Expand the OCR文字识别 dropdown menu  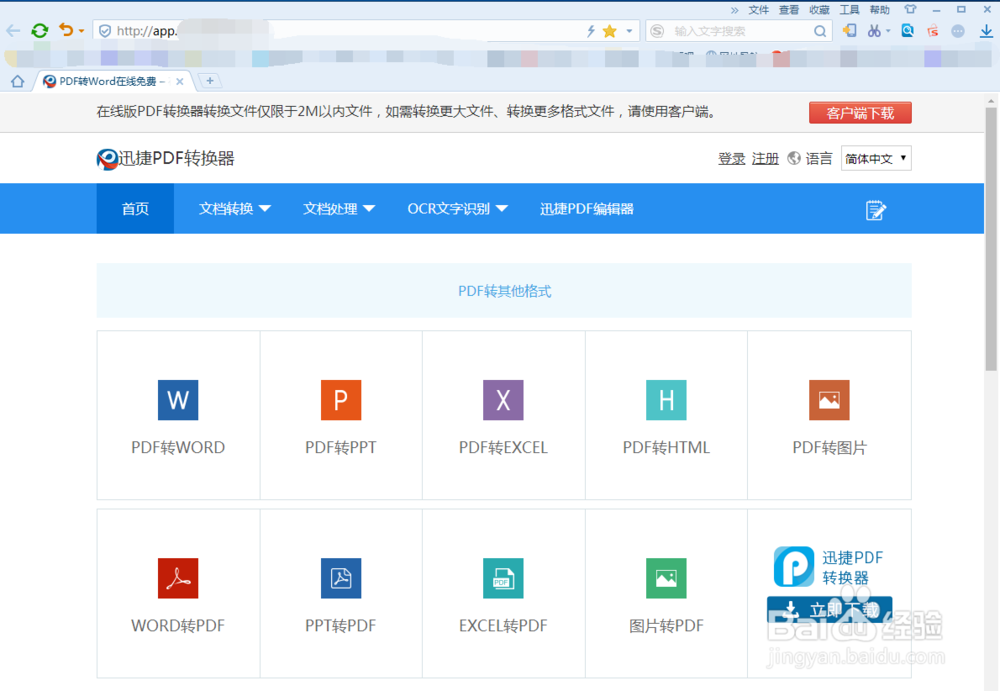(456, 209)
